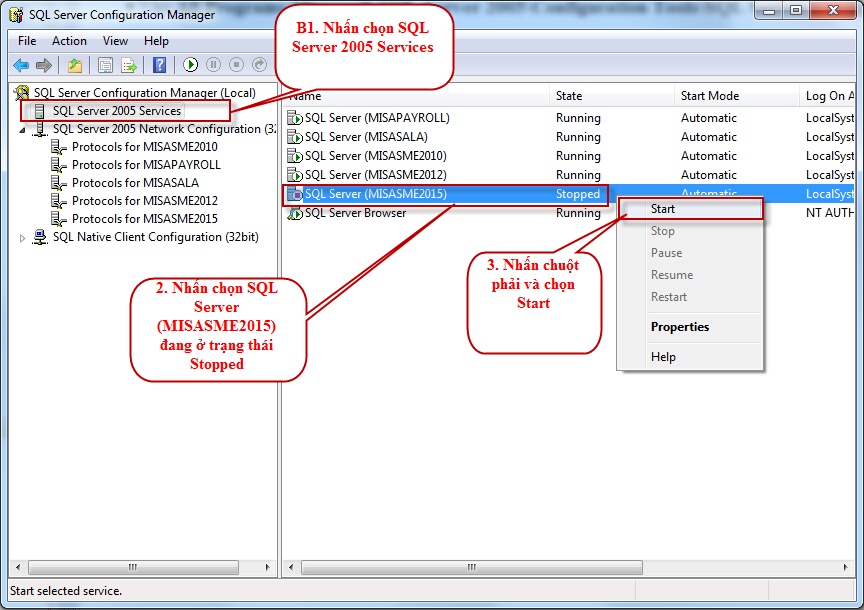
Task: Click the Network Configuration tree icon
Action: coord(40,129)
